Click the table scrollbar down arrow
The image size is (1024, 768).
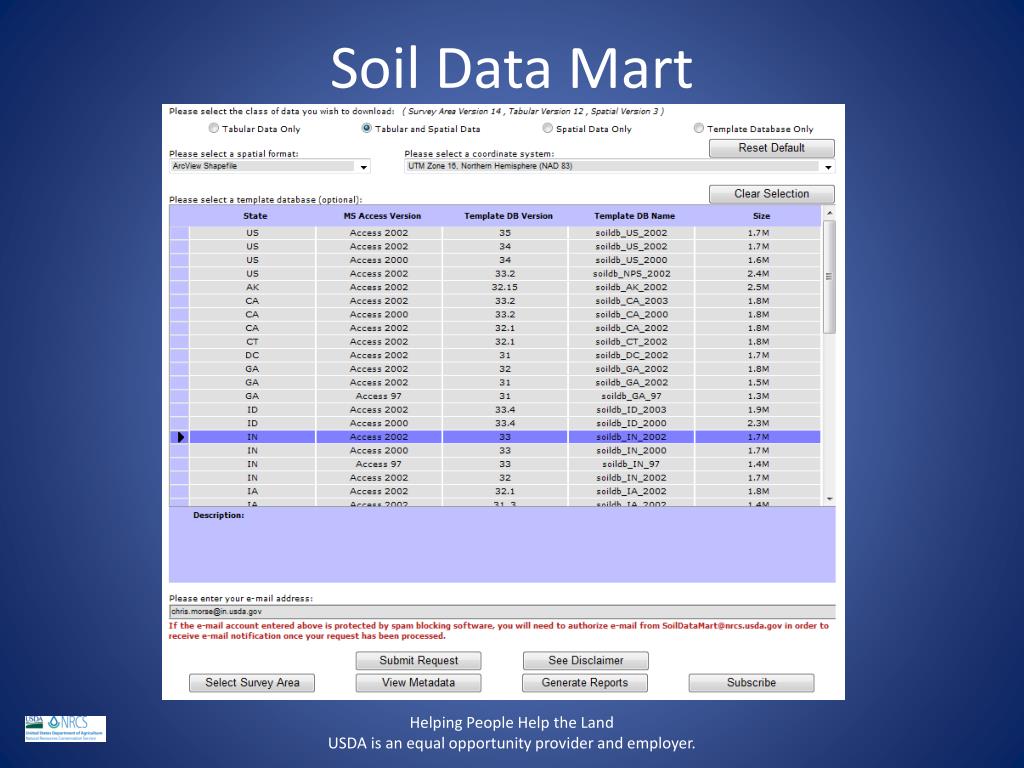829,499
